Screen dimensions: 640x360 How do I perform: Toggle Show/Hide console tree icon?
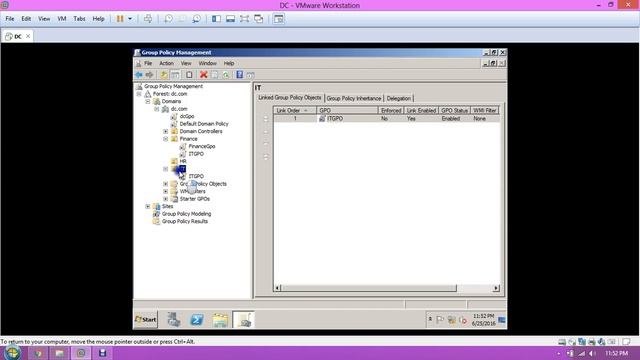point(175,75)
